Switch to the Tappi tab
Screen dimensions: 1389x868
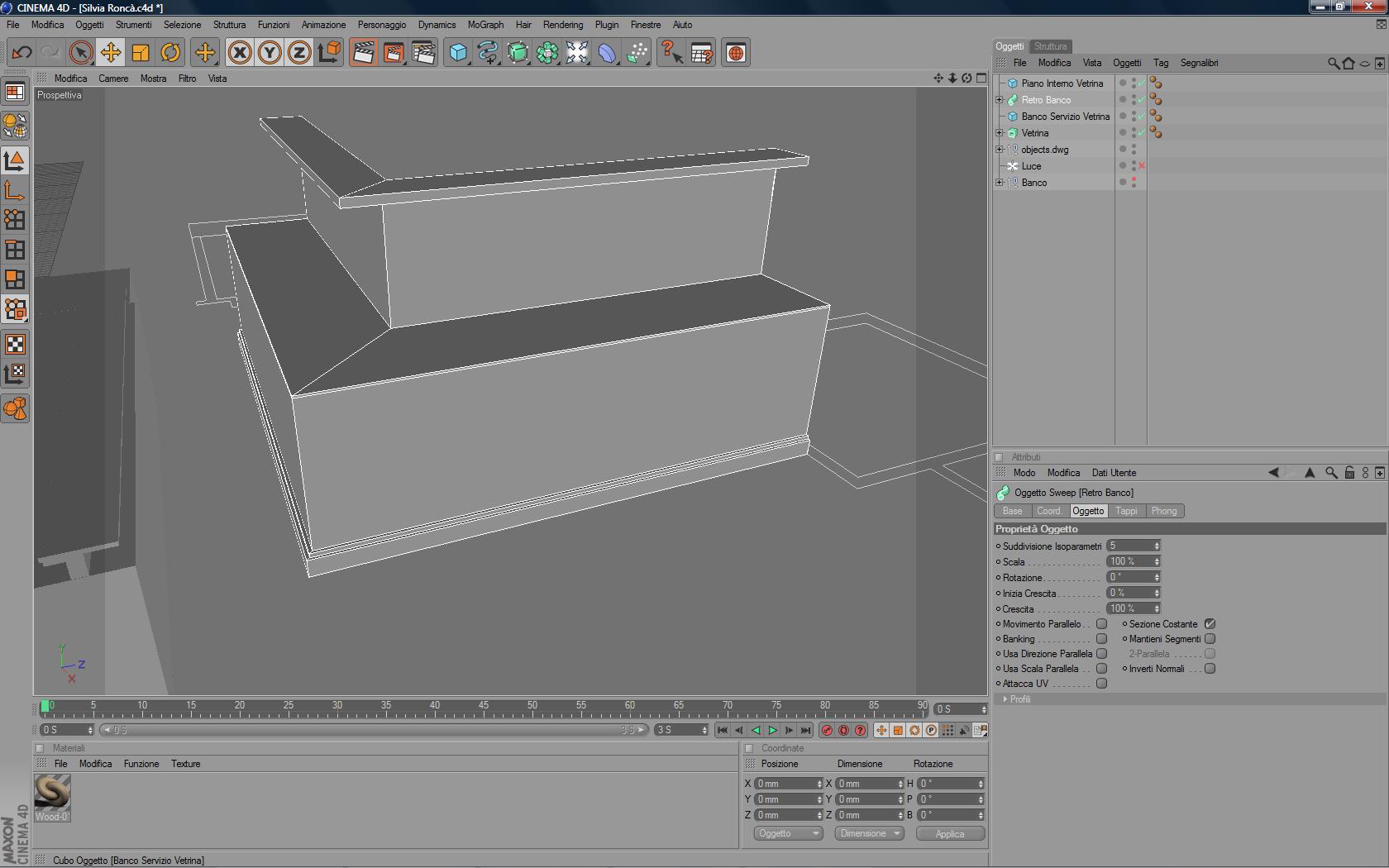pyautogui.click(x=1126, y=511)
